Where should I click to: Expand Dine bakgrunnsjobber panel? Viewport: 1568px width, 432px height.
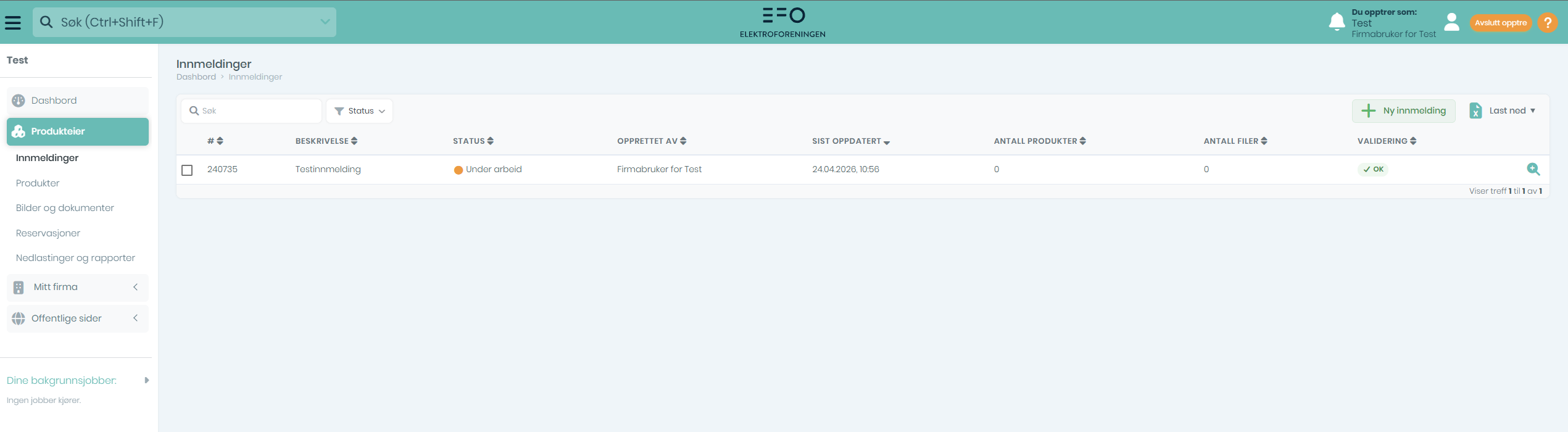(146, 380)
